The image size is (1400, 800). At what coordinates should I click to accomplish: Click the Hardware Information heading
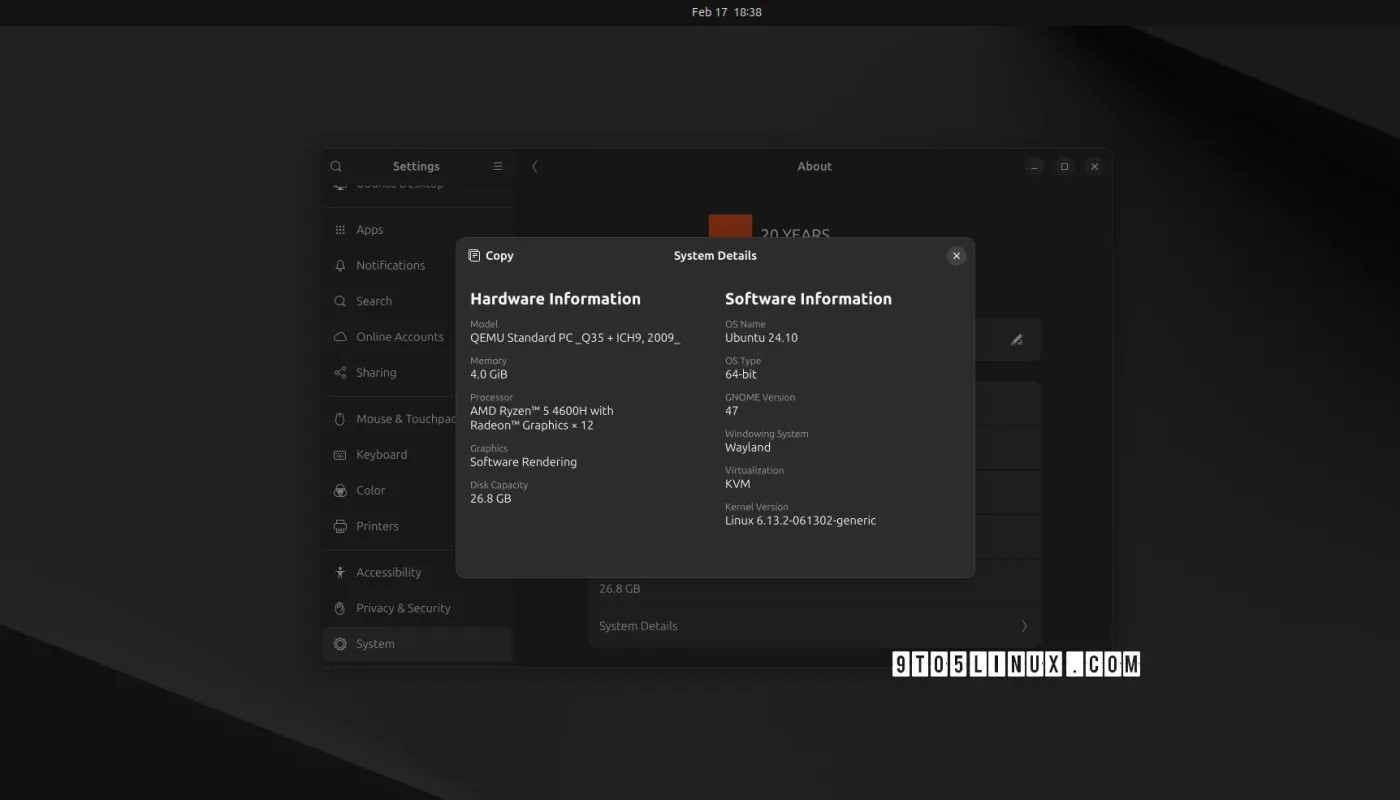point(555,299)
